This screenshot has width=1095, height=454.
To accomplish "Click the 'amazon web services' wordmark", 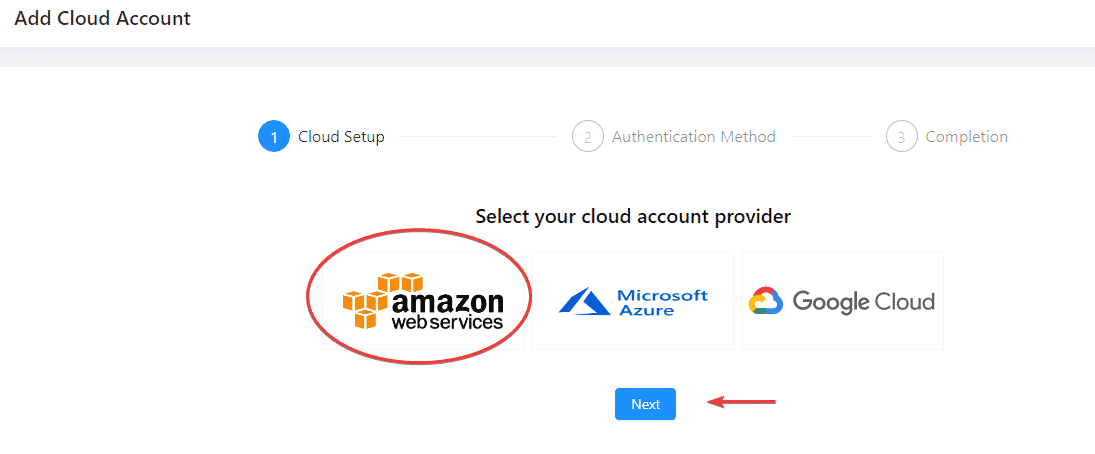I will (x=447, y=311).
